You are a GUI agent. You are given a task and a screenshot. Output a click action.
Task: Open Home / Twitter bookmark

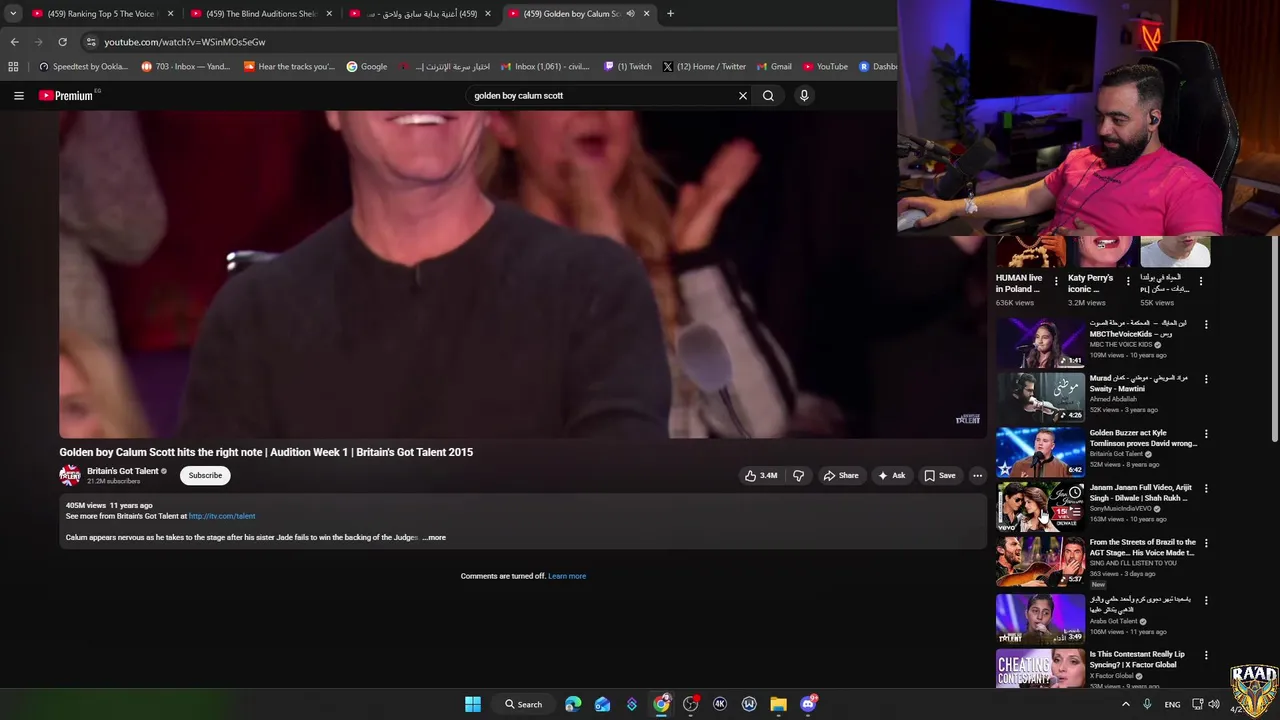pyautogui.click(x=704, y=67)
